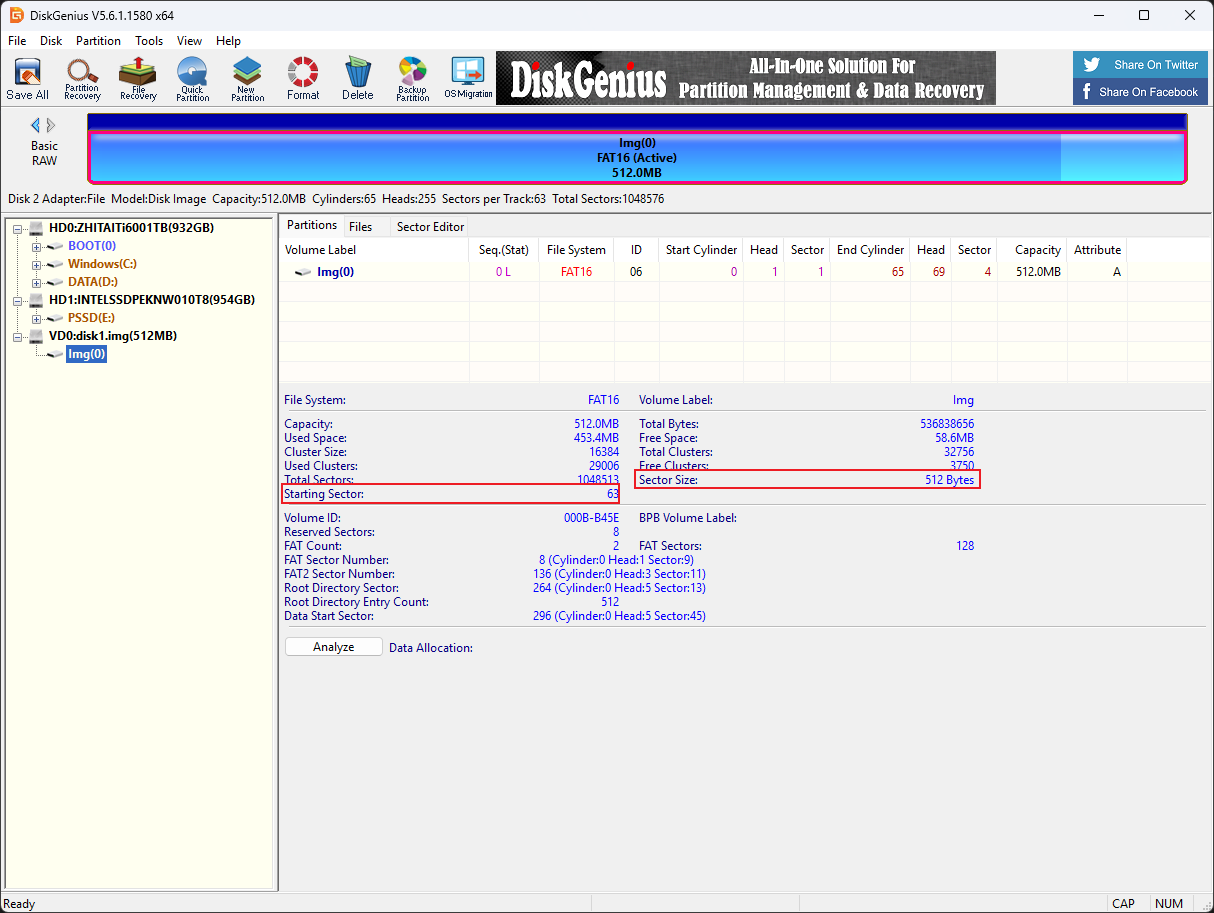Launch File Recovery tool

(x=138, y=79)
